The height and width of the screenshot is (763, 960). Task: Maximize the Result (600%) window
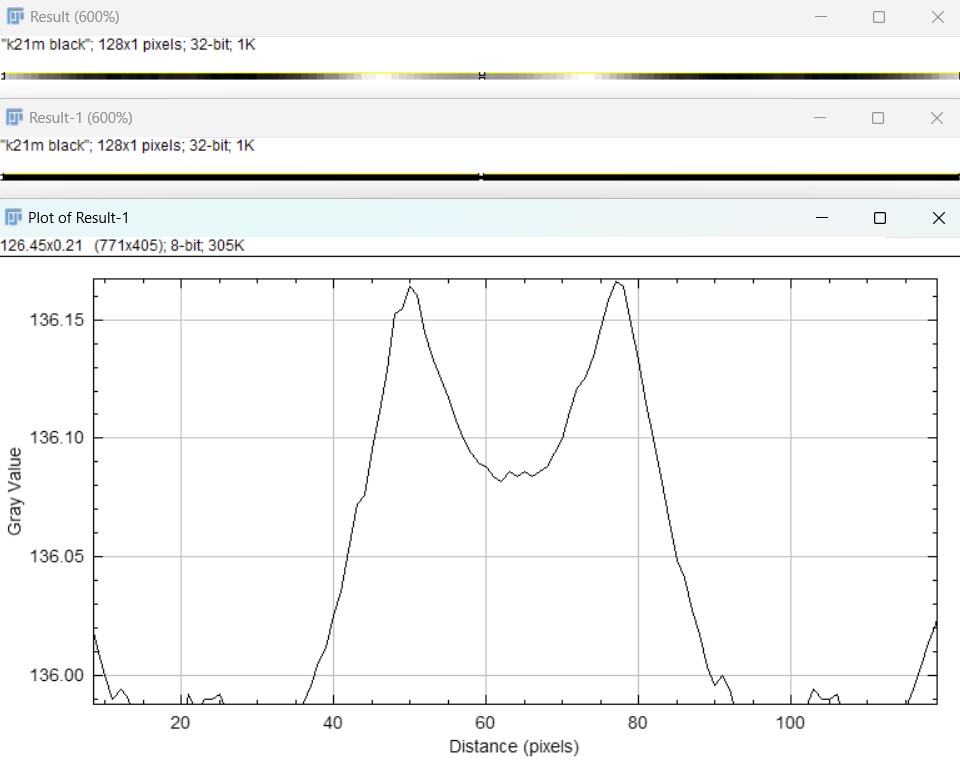879,17
